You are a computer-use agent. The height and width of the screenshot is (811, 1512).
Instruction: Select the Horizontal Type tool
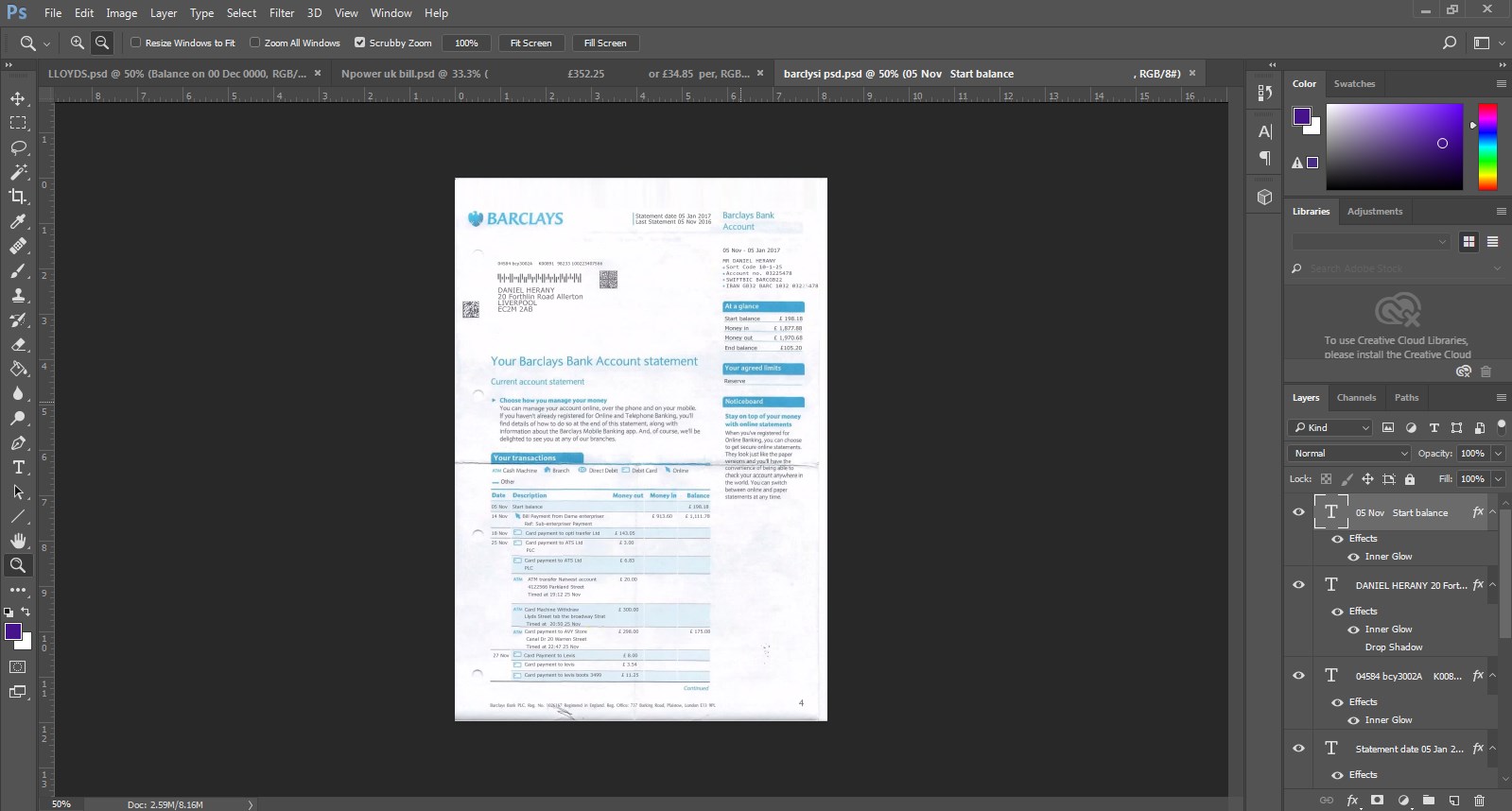point(18,467)
